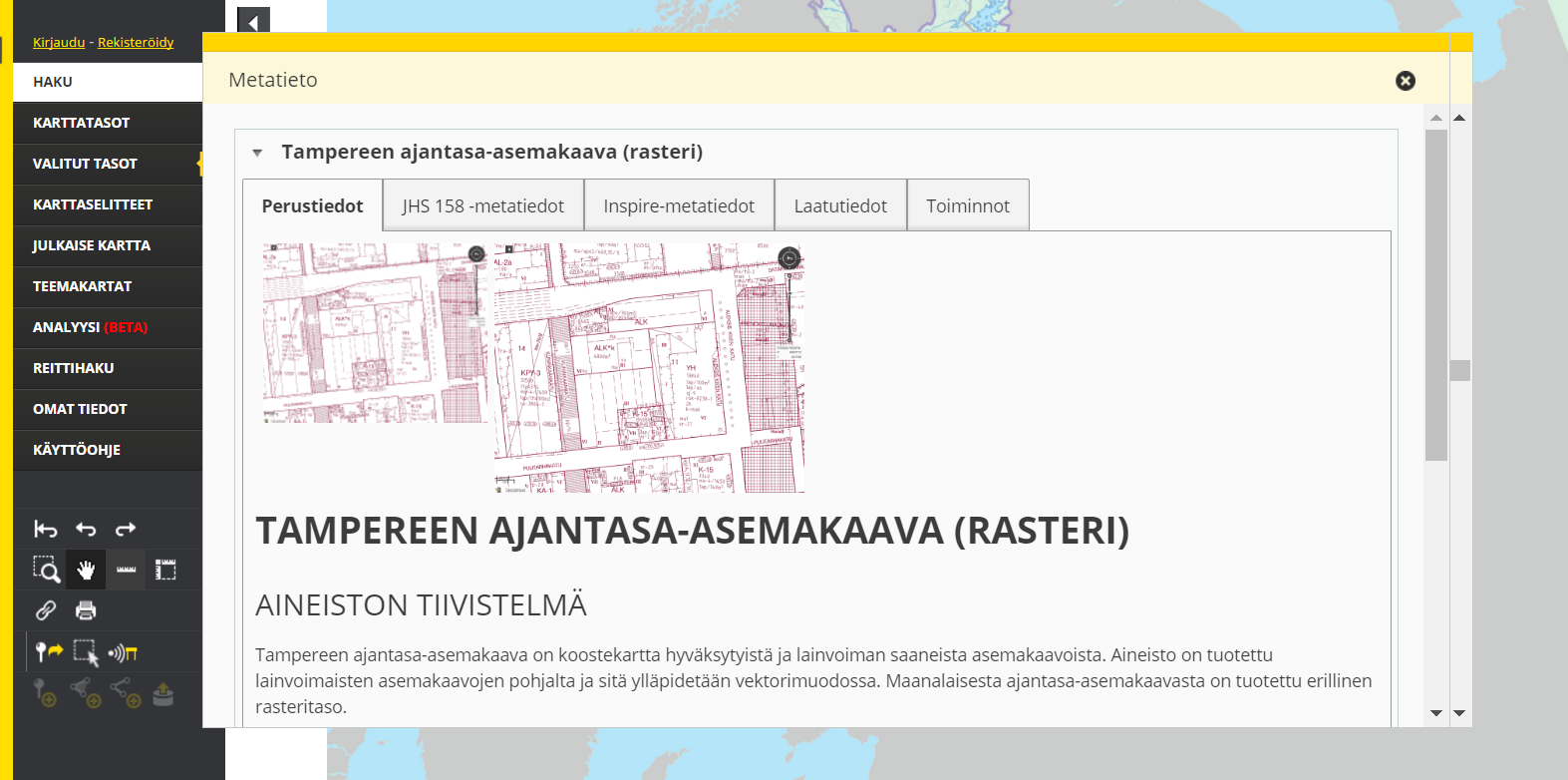This screenshot has width=1568, height=780.
Task: Open the JULKAISE KARTTA menu
Action: [x=108, y=245]
